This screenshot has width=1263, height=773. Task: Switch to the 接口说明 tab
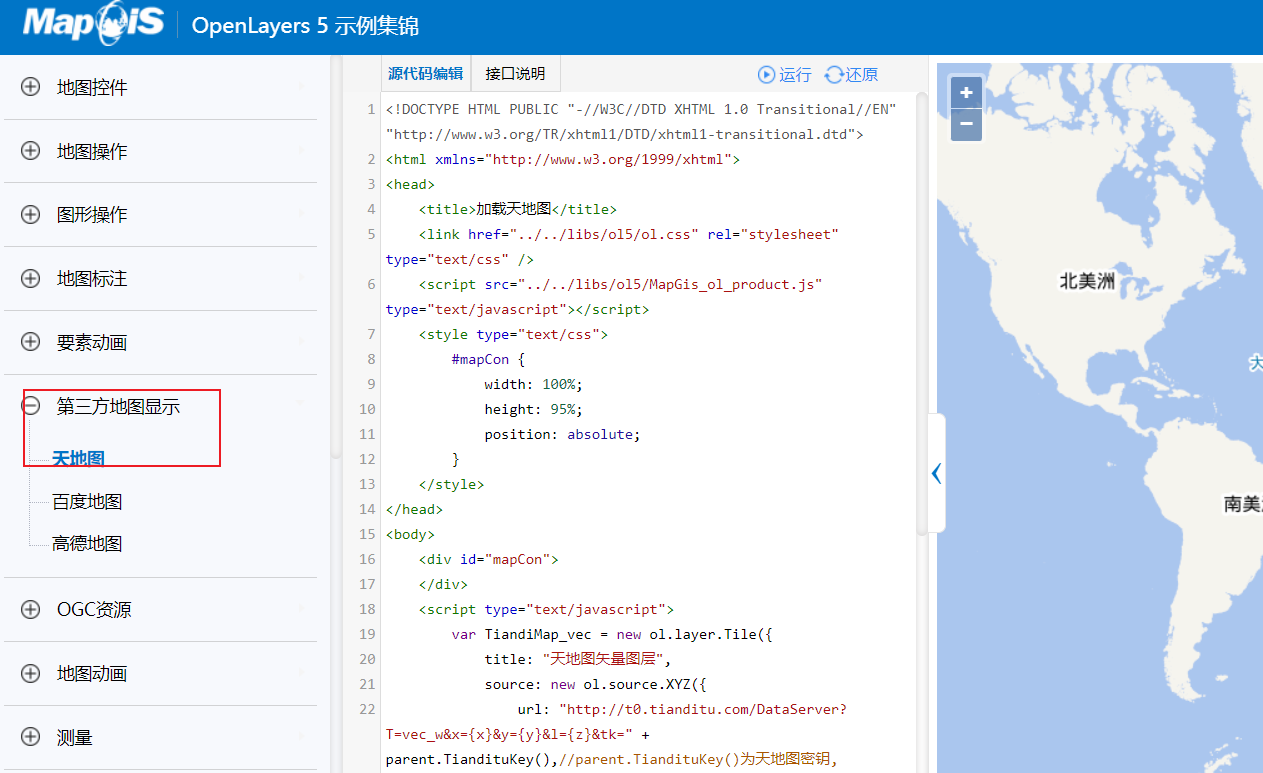pyautogui.click(x=515, y=73)
